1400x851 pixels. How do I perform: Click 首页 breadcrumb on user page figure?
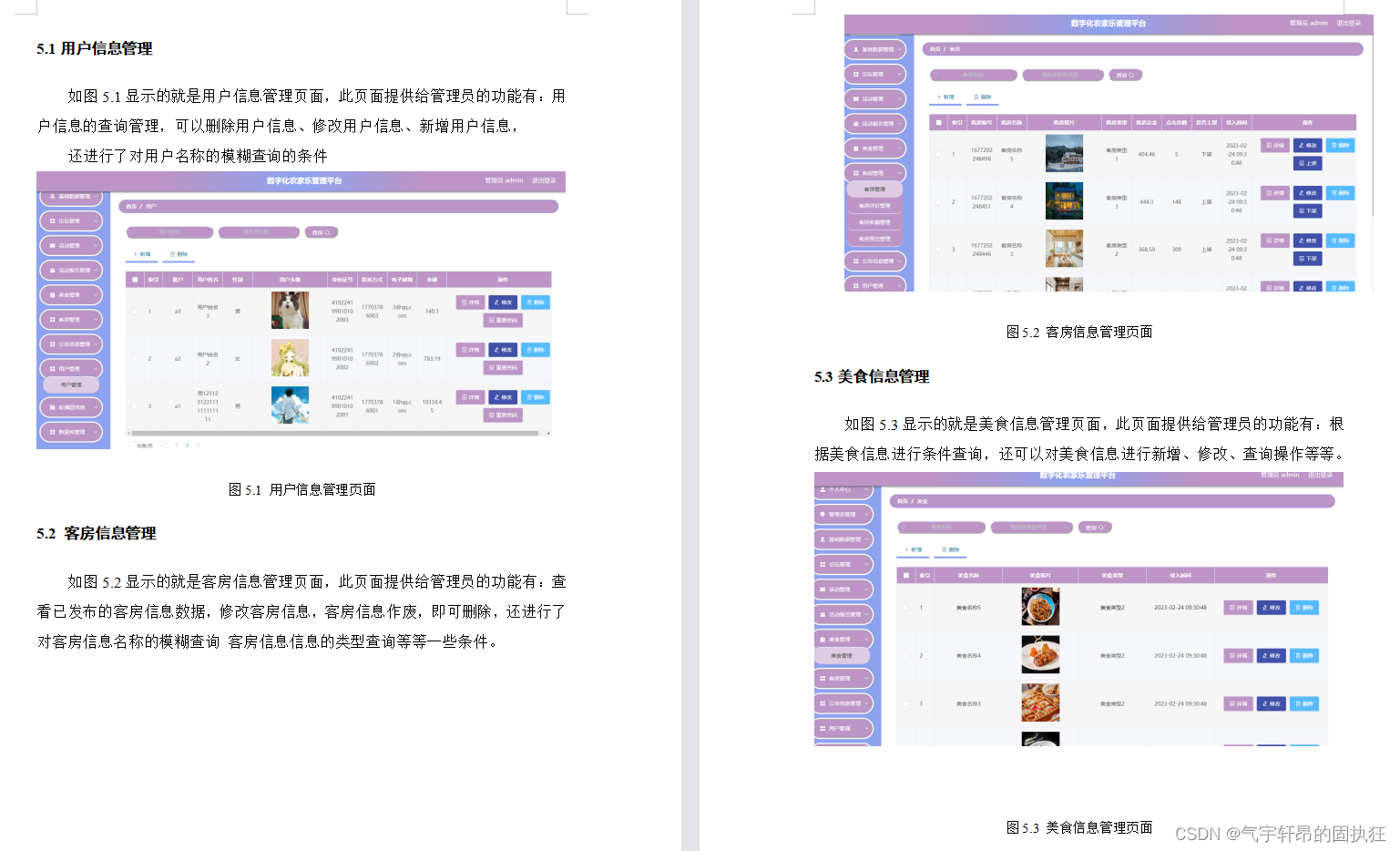131,207
